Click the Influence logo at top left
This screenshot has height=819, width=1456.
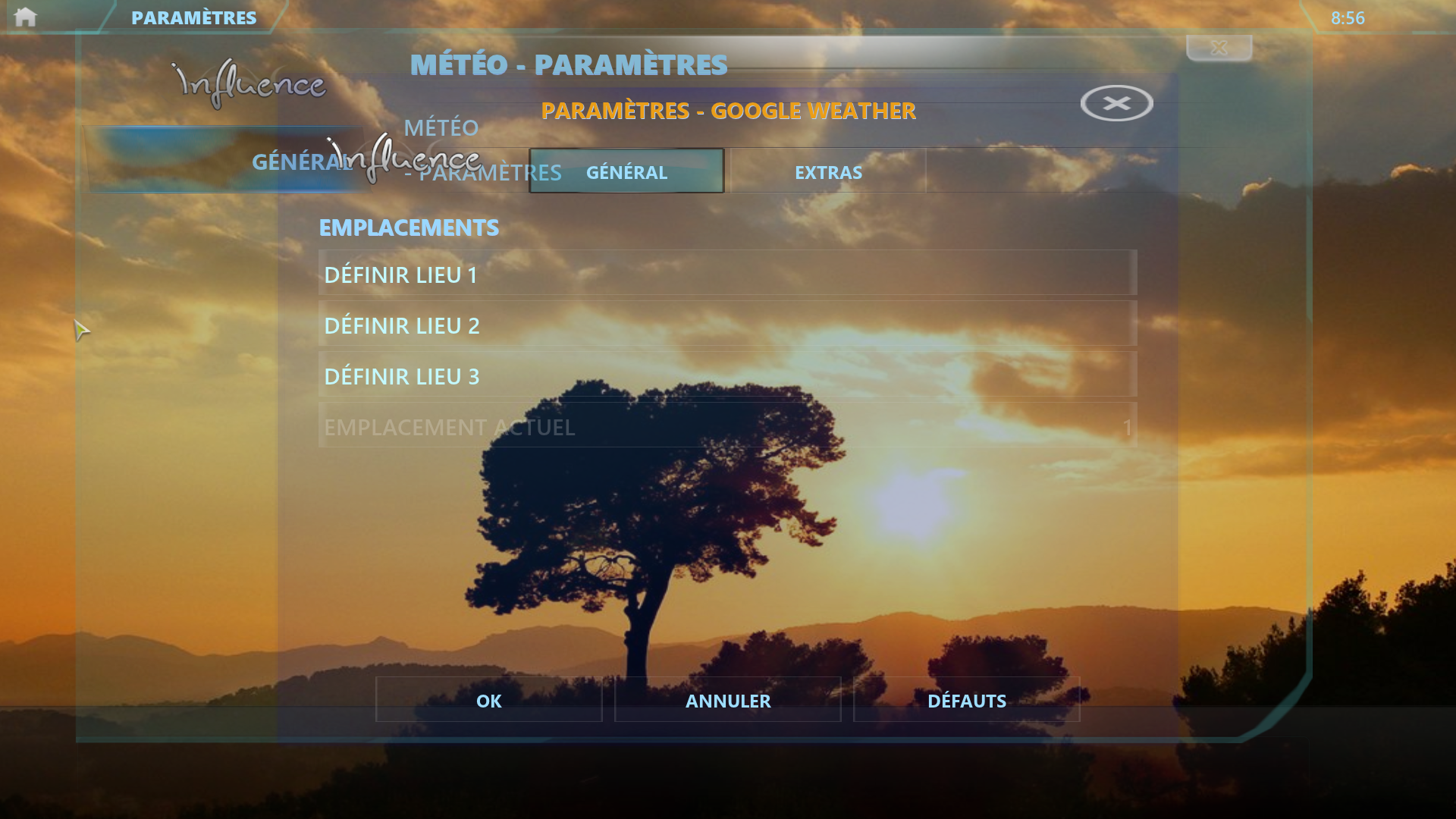coord(249,84)
